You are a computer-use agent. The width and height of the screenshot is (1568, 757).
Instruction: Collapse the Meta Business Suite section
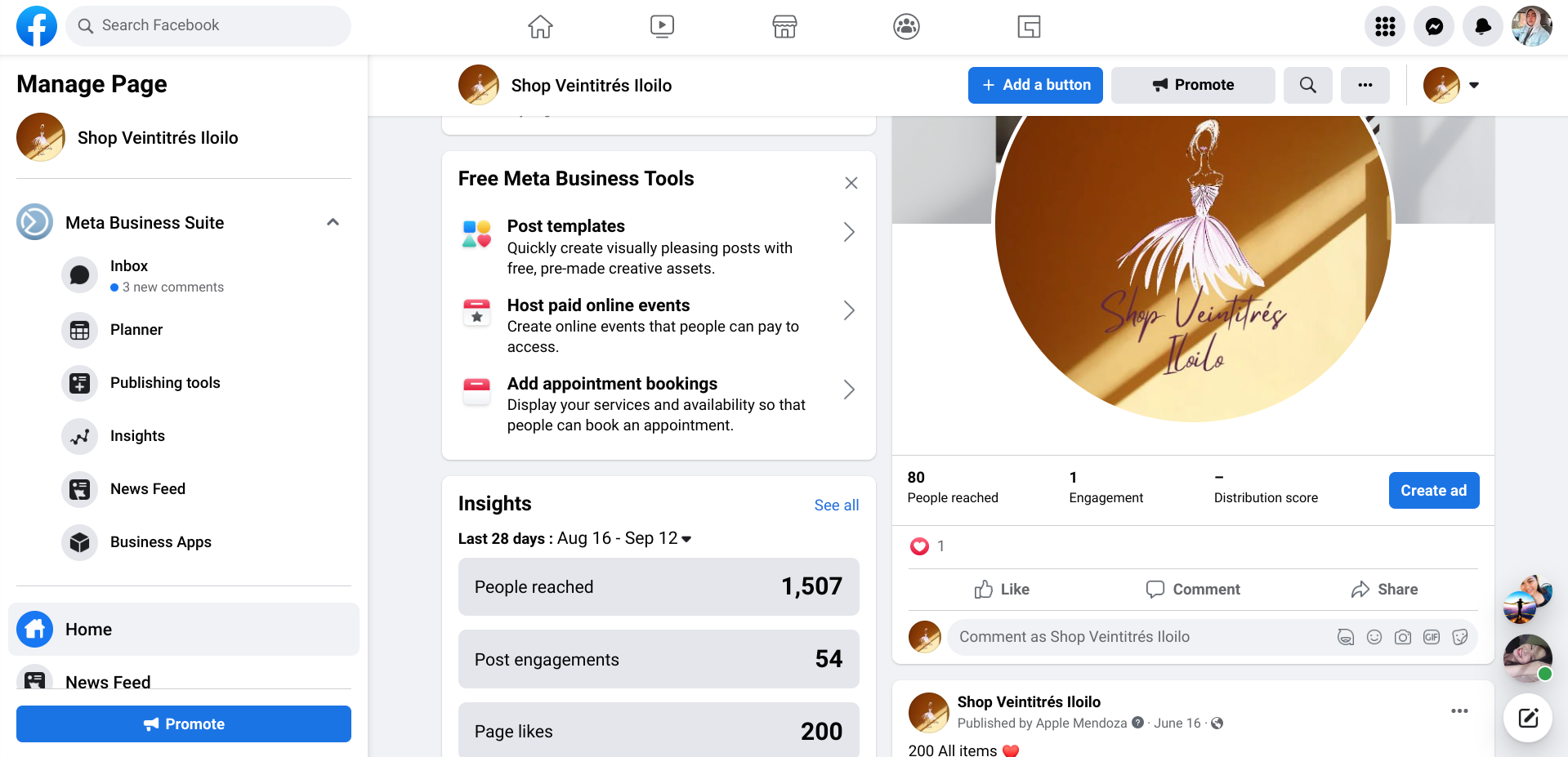click(333, 222)
